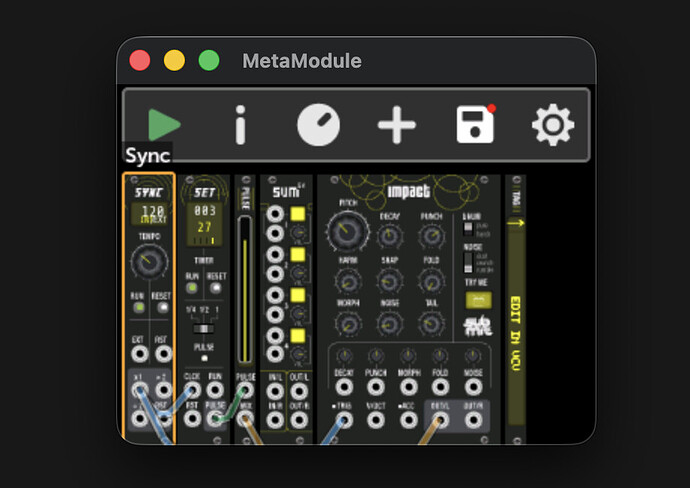
Task: Click the V/OCT input jack on Impact
Action: tap(376, 420)
